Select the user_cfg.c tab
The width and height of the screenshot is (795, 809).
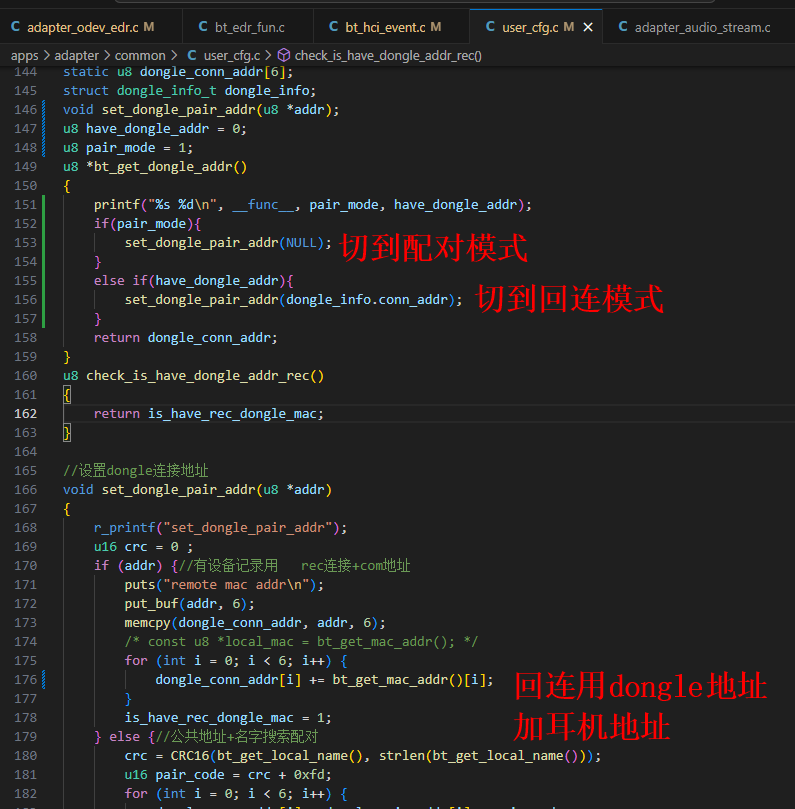click(530, 27)
